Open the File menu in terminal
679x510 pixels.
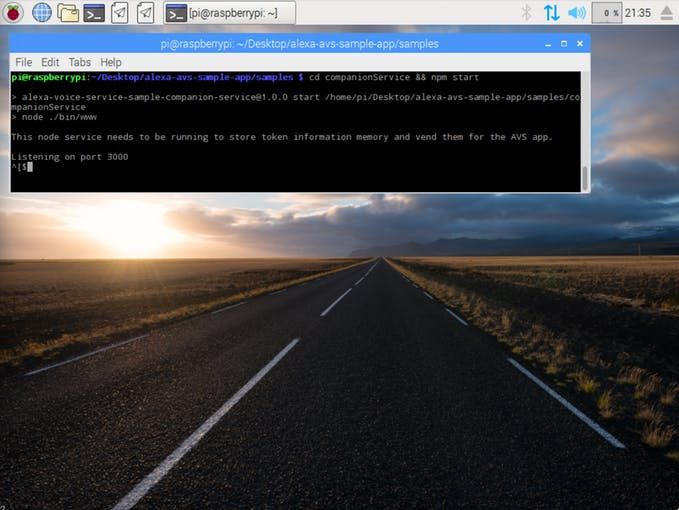point(23,62)
